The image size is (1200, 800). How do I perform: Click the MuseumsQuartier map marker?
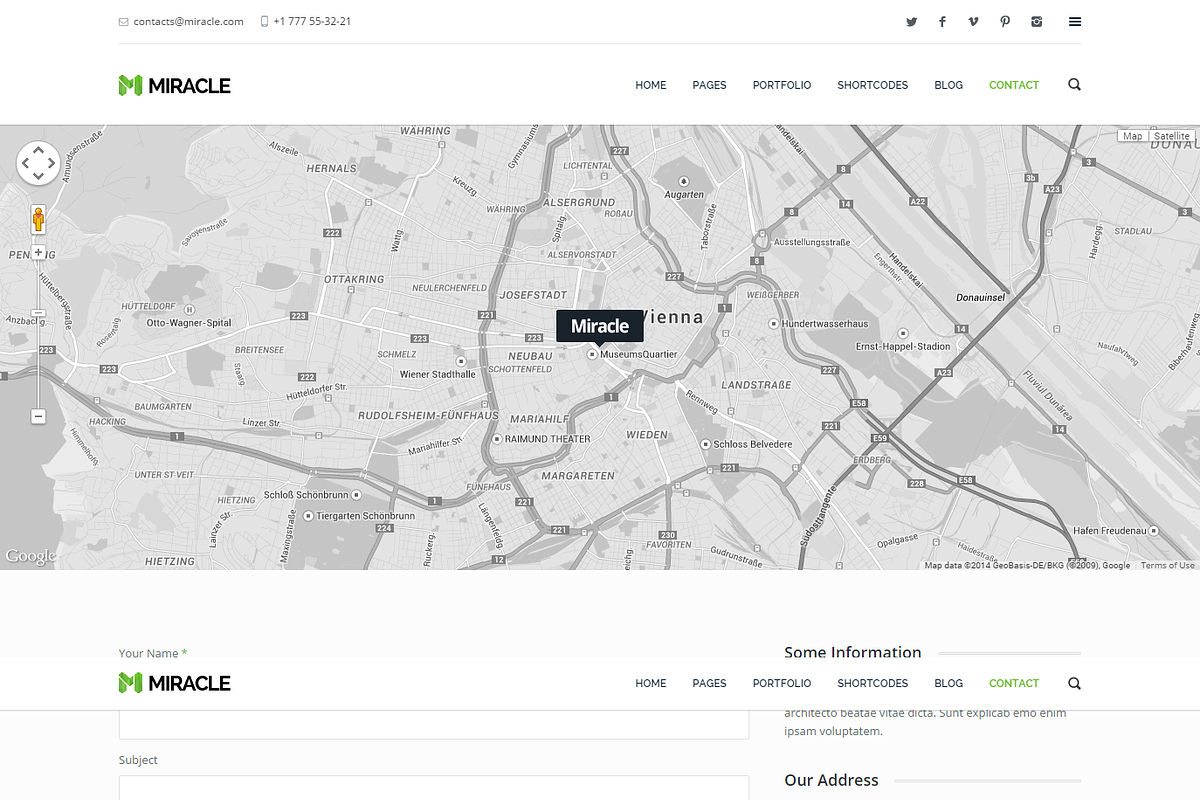tap(592, 354)
